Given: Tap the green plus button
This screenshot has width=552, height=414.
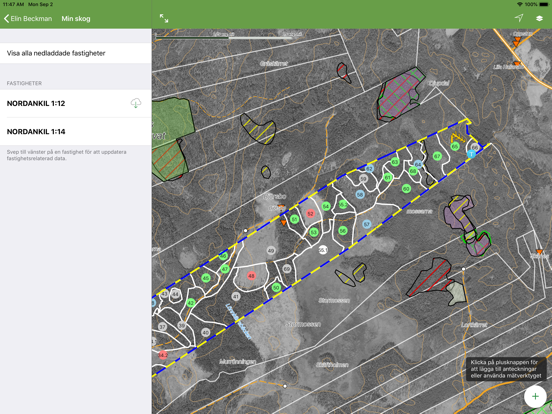Looking at the screenshot, I should click(x=535, y=396).
